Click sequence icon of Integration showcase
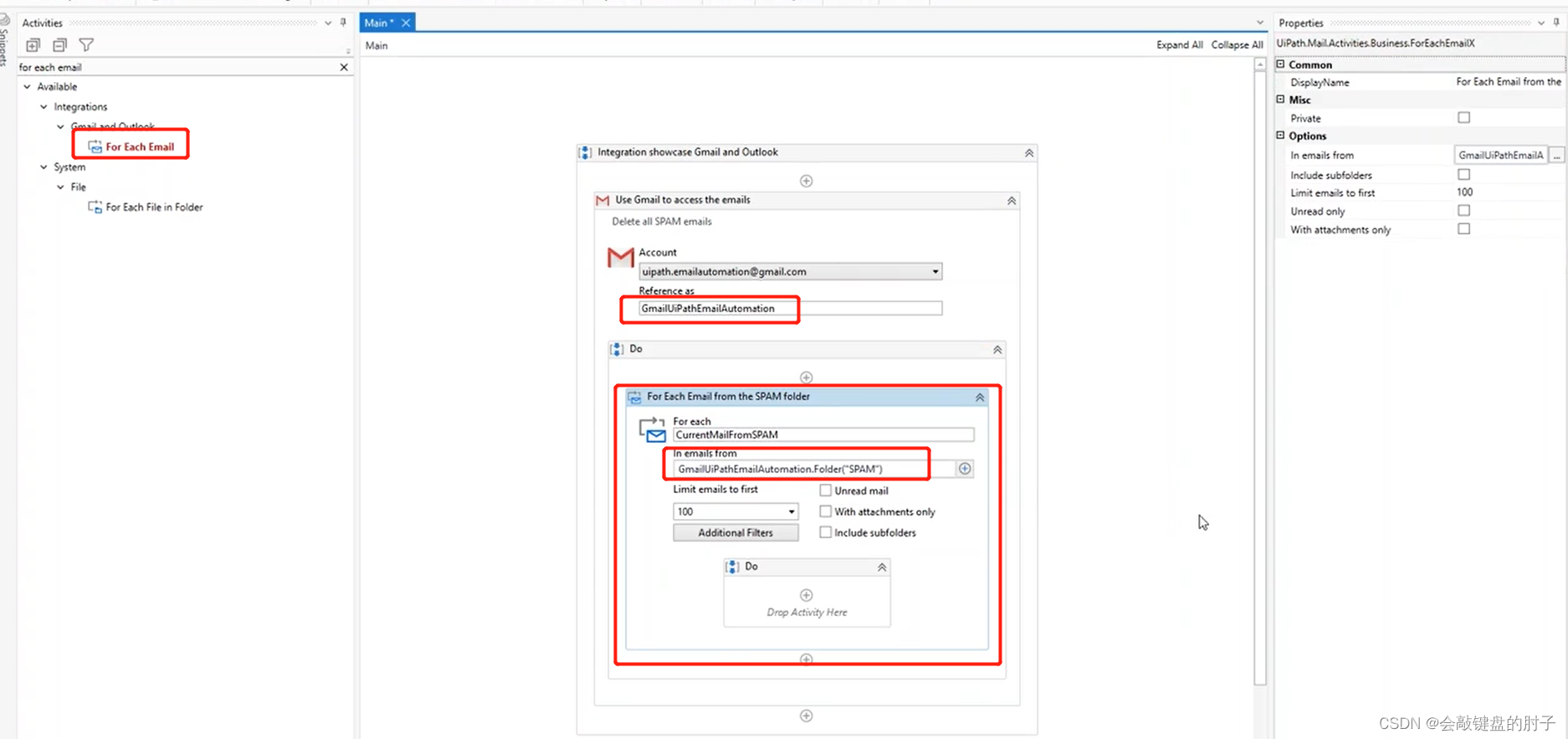This screenshot has height=739, width=1568. tap(586, 152)
